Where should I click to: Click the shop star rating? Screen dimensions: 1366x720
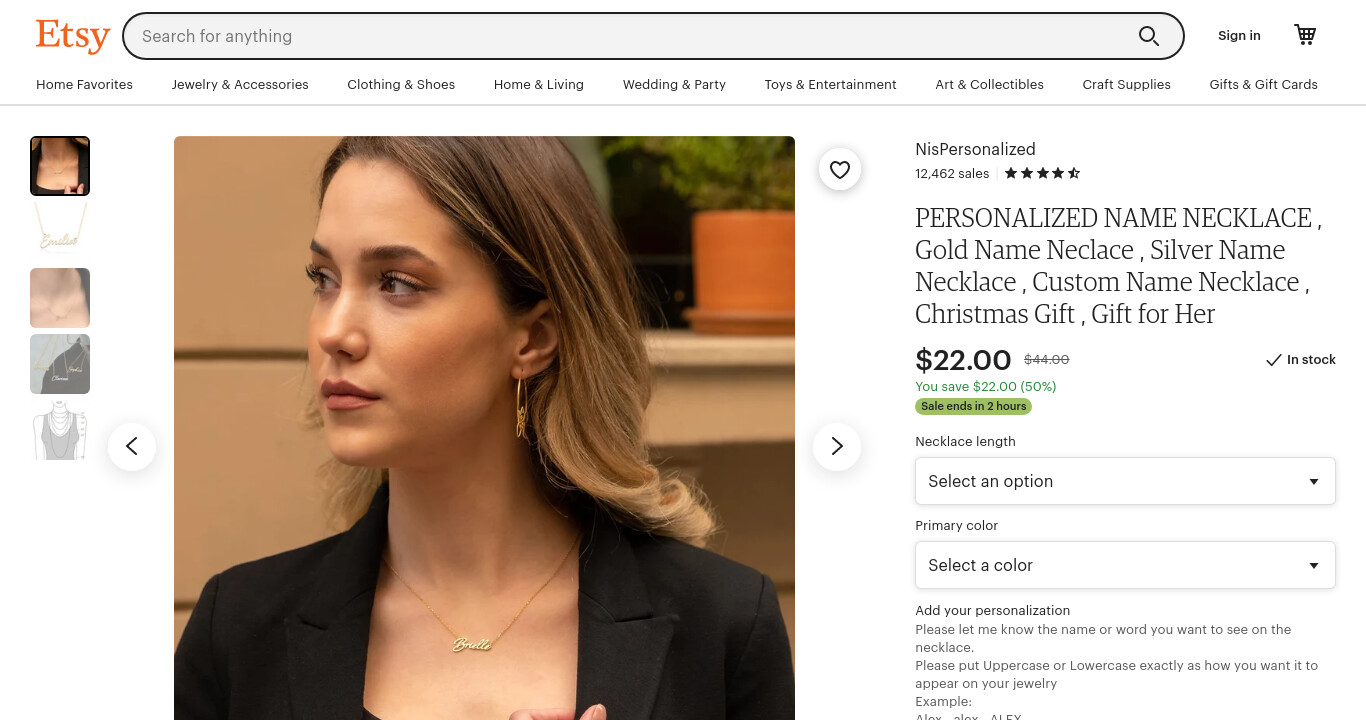1042,173
